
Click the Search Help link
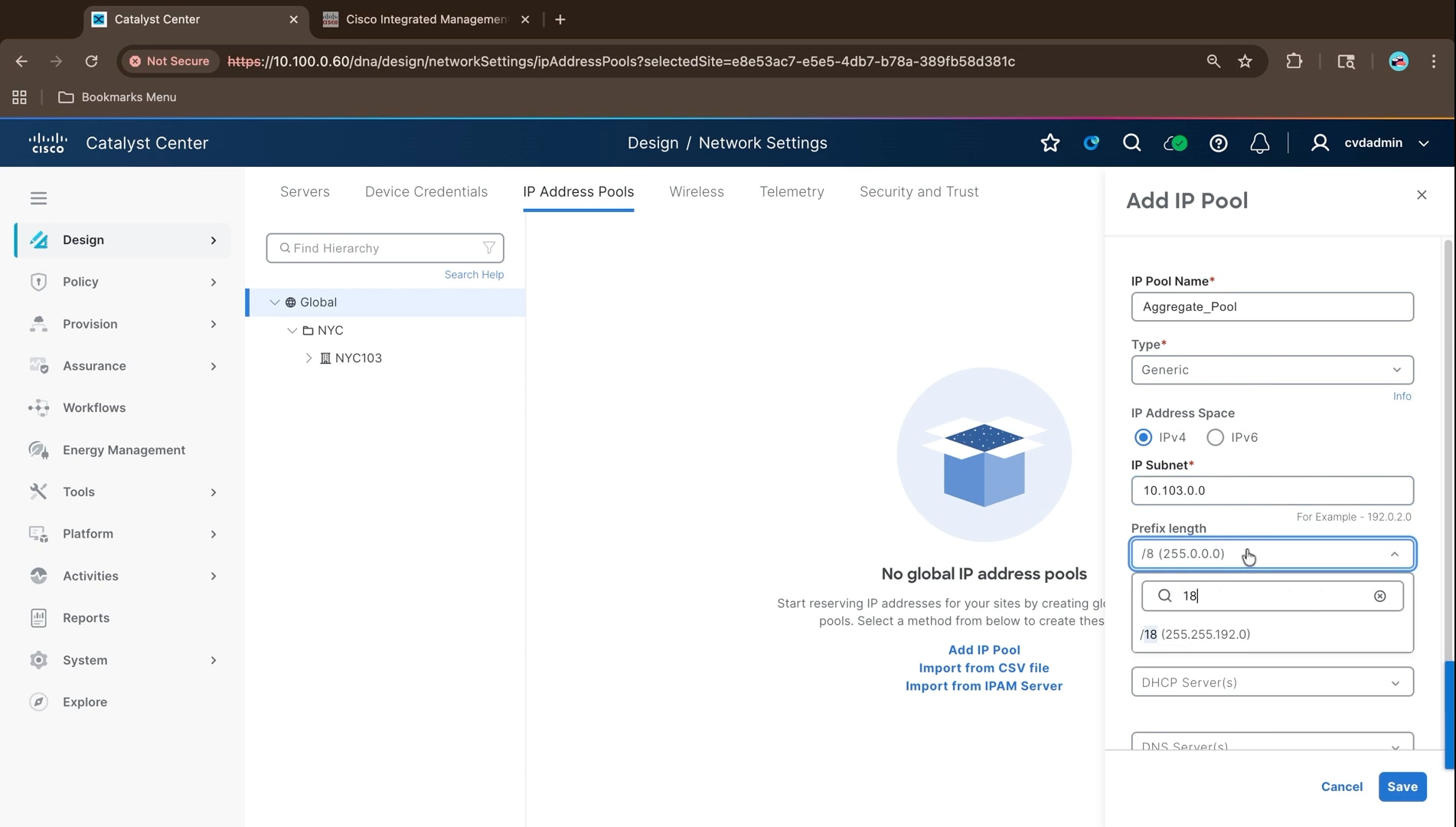474,275
